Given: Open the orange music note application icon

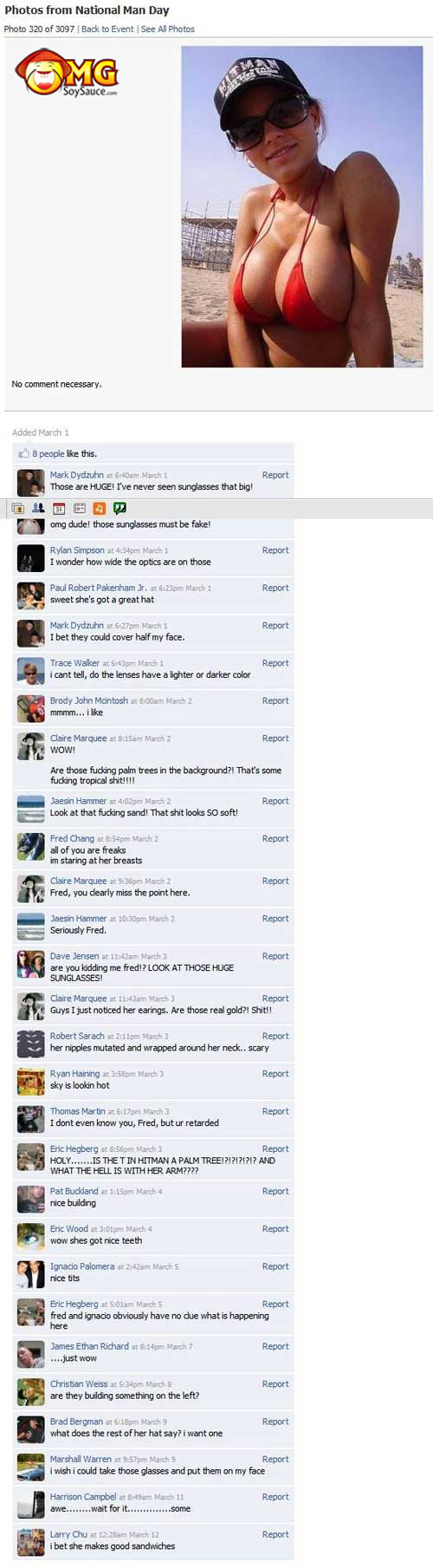Looking at the screenshot, I should 100,509.
